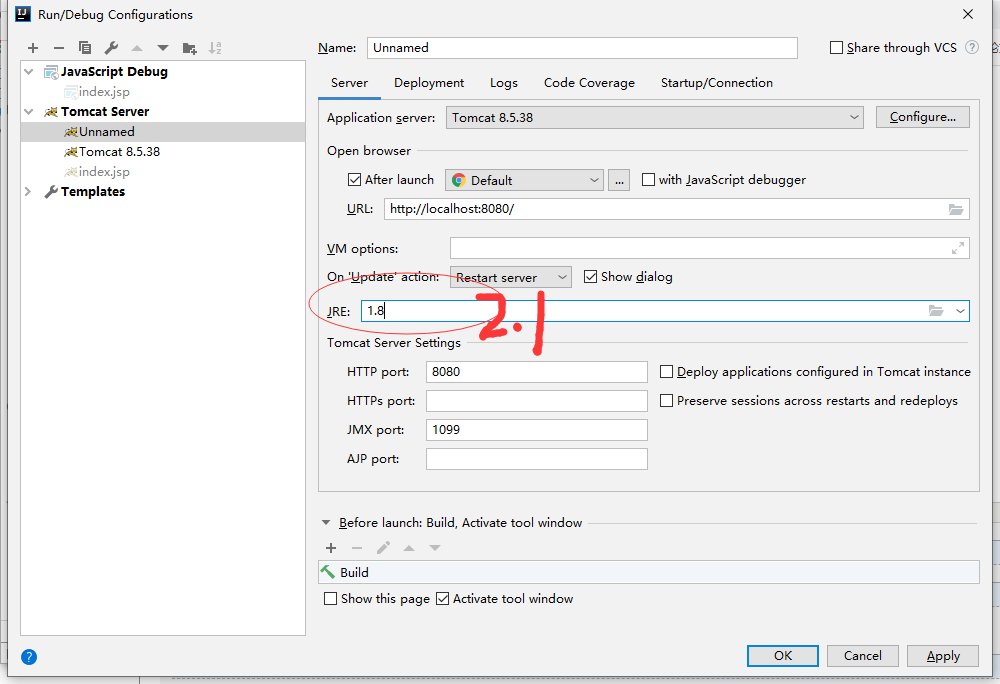
Task: Move before launch task up
Action: click(x=409, y=548)
